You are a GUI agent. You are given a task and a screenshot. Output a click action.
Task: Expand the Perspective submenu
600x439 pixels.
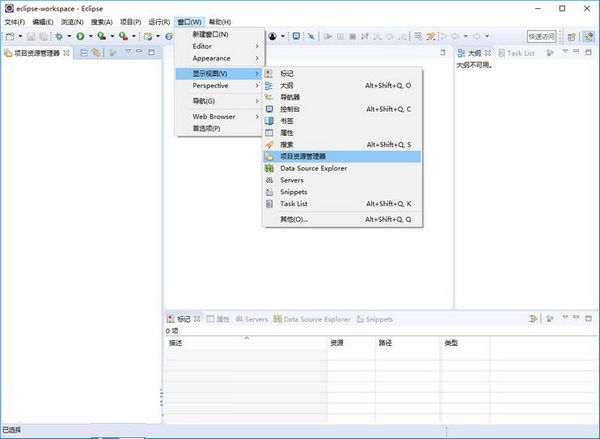(218, 86)
